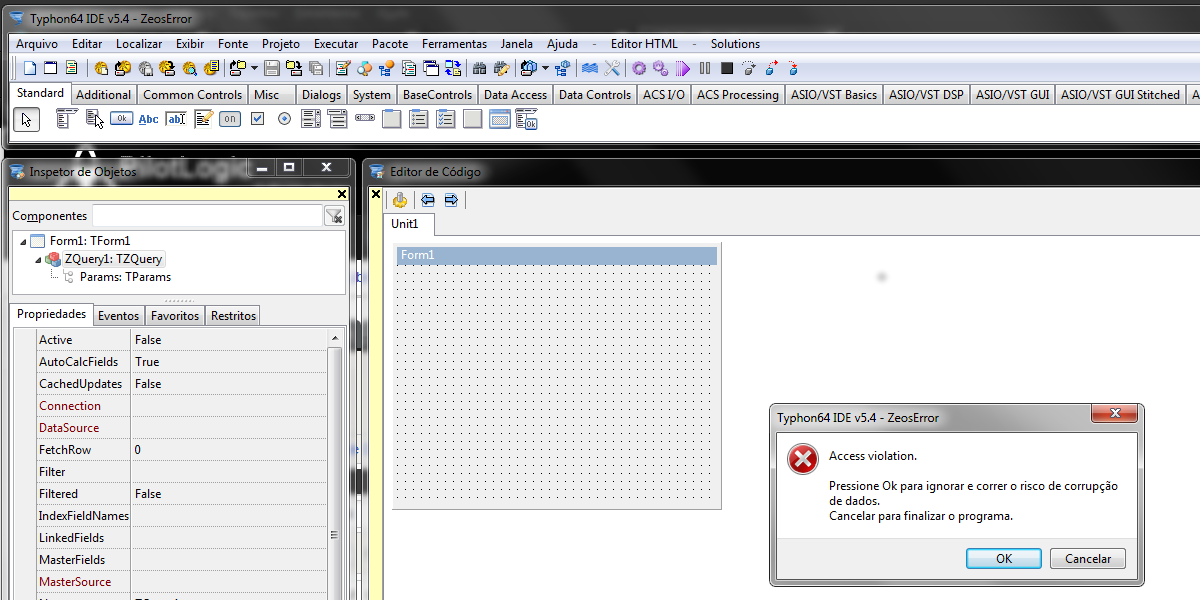The width and height of the screenshot is (1200, 600).
Task: Click the binoculars find icon
Action: 479,68
